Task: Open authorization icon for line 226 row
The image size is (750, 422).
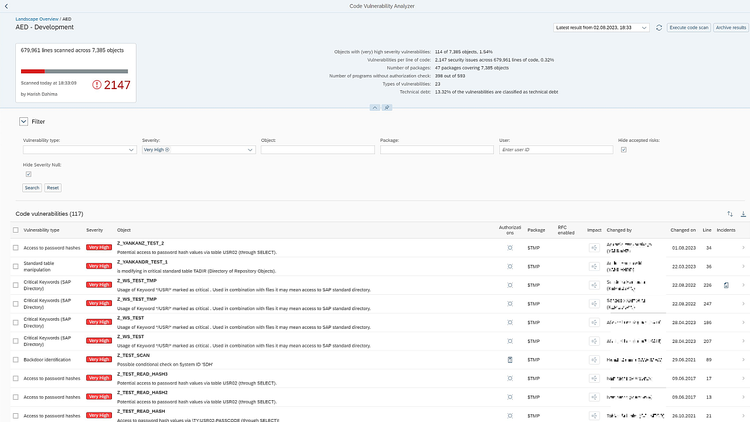Action: 510,285
